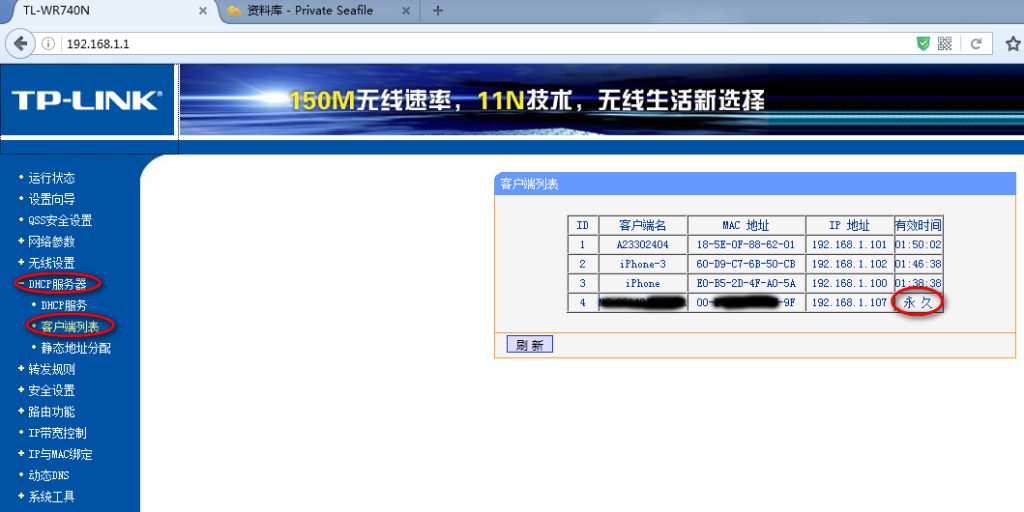1024x512 pixels.
Task: Switch to the 资料库 - Private Seafile tab
Action: 308,11
